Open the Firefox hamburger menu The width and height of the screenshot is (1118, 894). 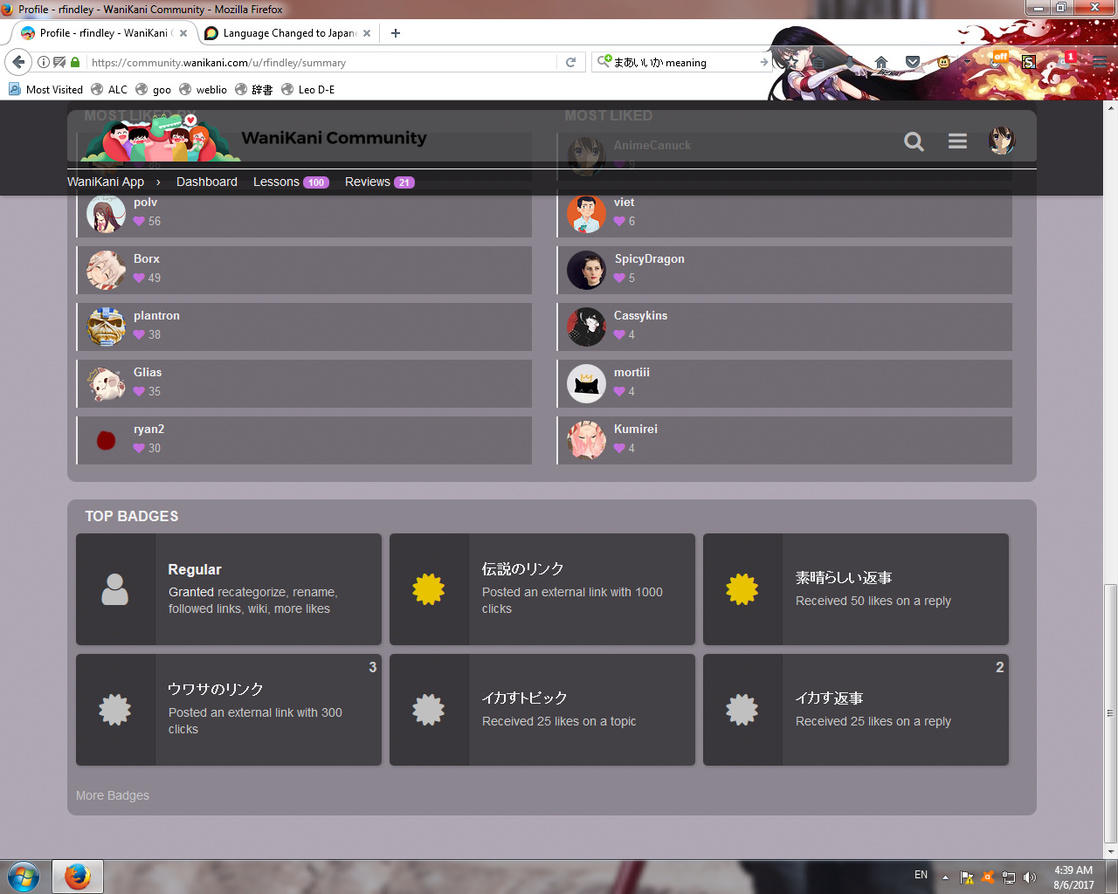coord(1099,62)
